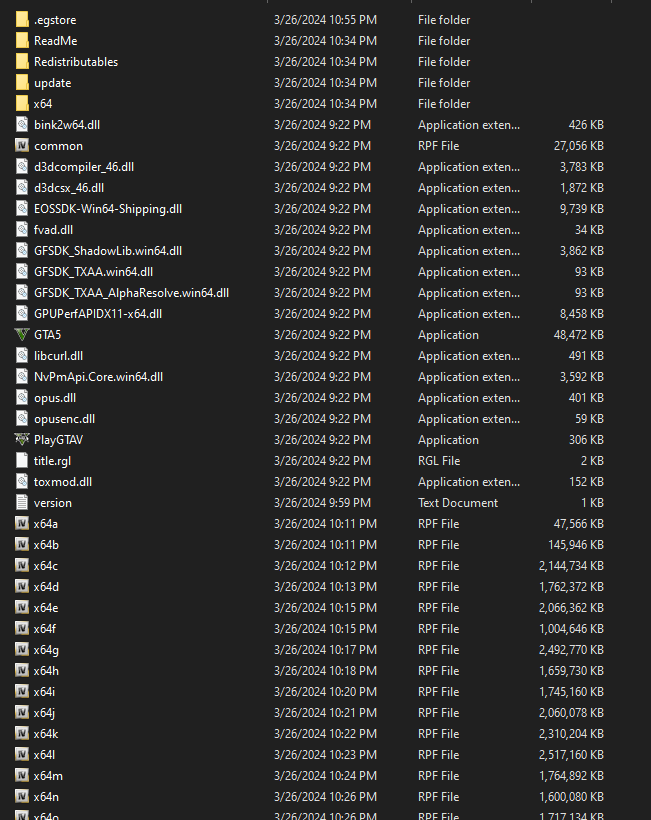Click the x64k file name

(x=46, y=734)
